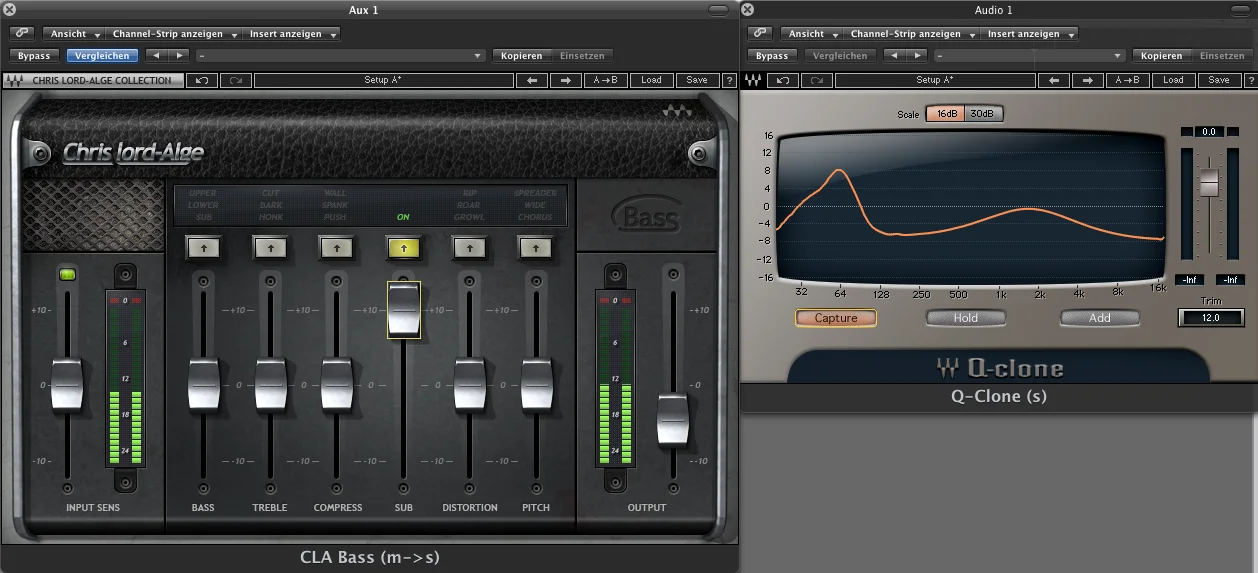
Task: Select 16dB scale in Q-Clone
Action: [x=944, y=114]
